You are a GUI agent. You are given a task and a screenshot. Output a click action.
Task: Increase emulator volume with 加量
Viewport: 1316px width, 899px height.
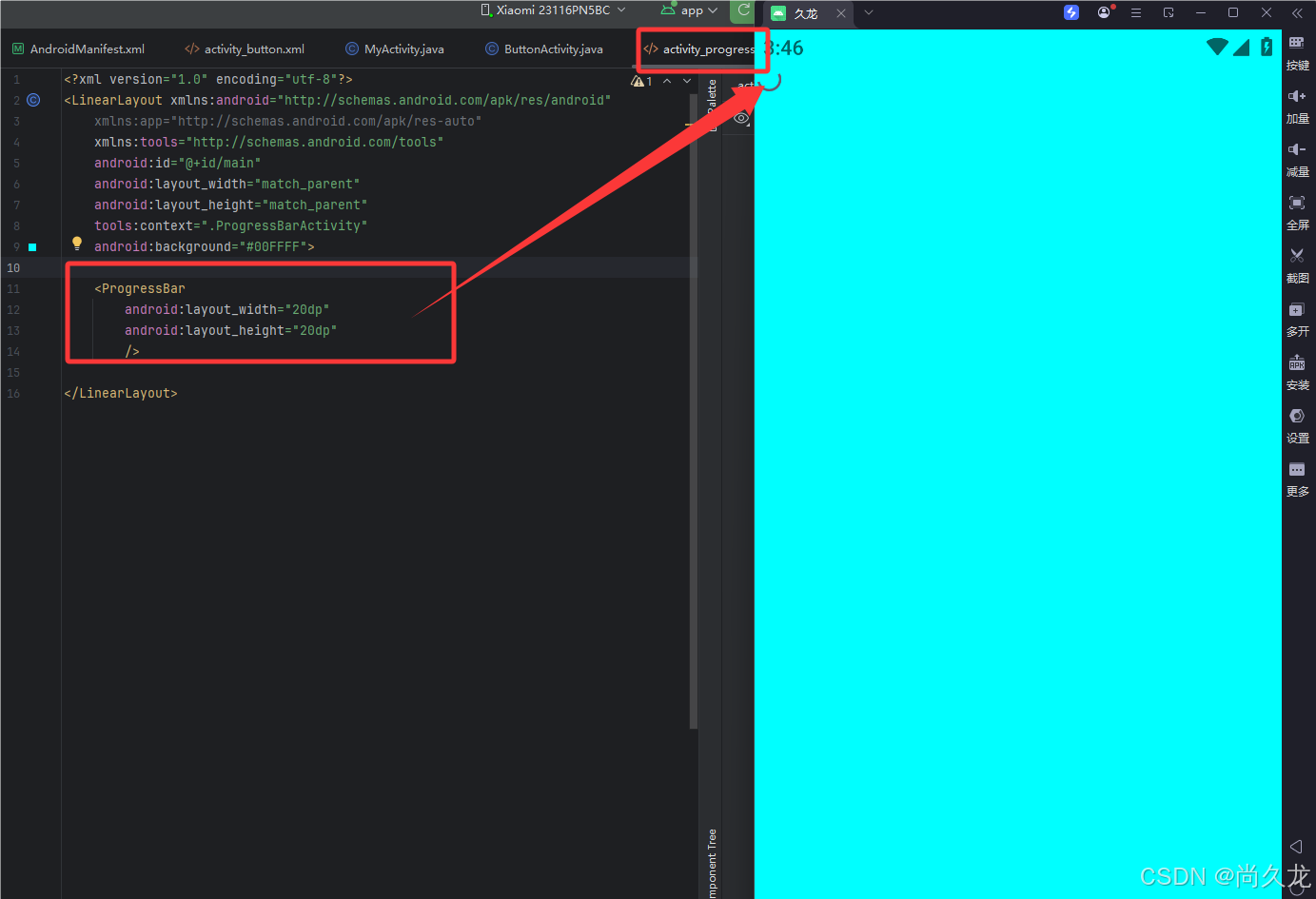tap(1297, 106)
